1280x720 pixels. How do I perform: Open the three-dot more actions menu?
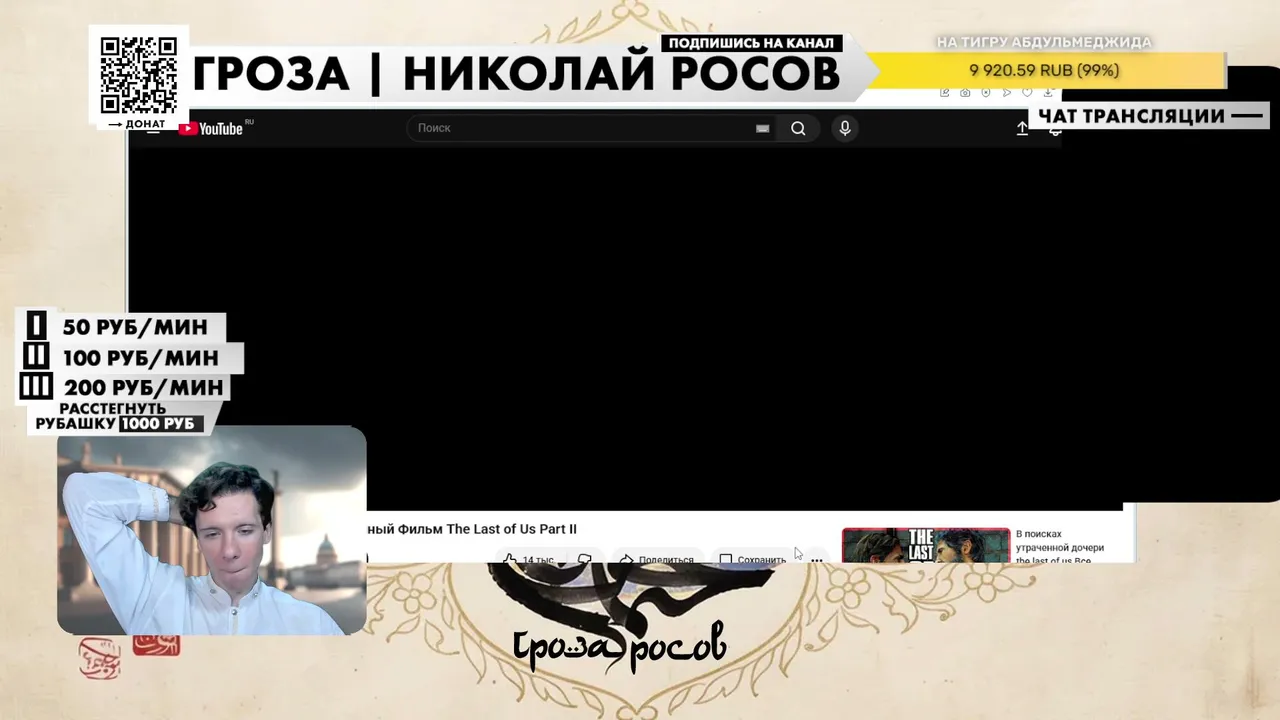816,559
